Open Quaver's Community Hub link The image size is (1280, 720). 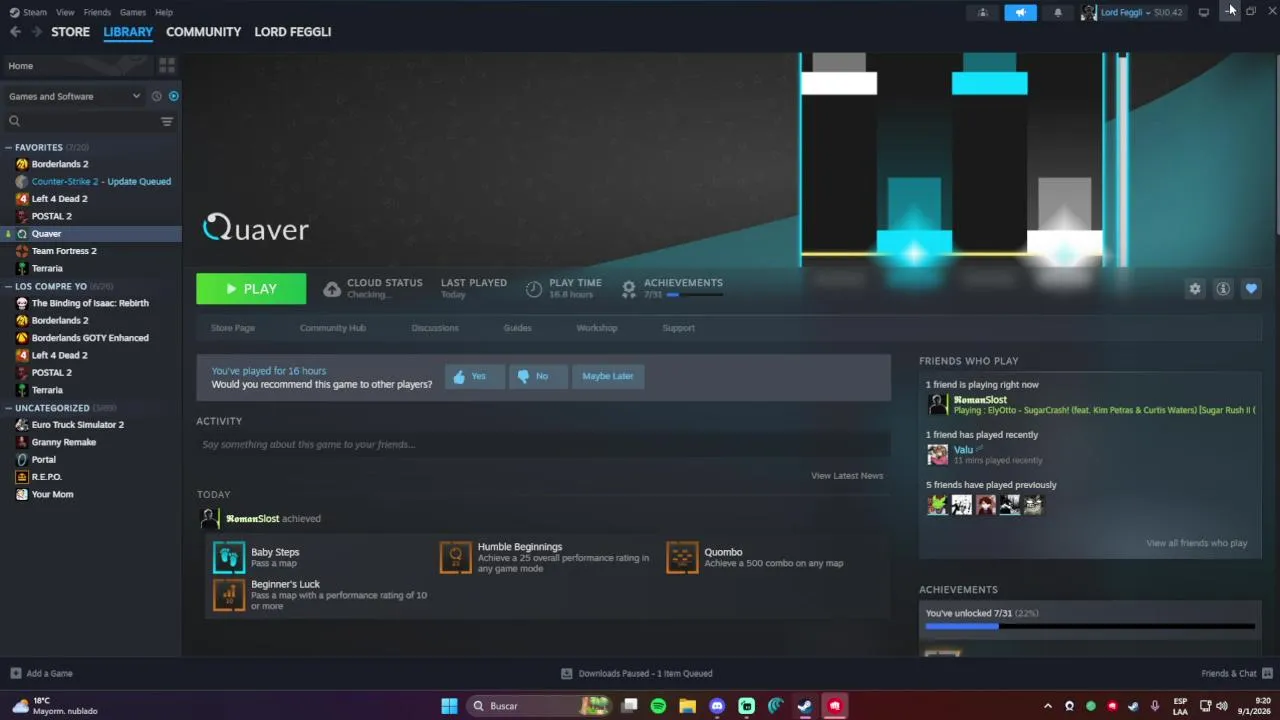pos(333,328)
